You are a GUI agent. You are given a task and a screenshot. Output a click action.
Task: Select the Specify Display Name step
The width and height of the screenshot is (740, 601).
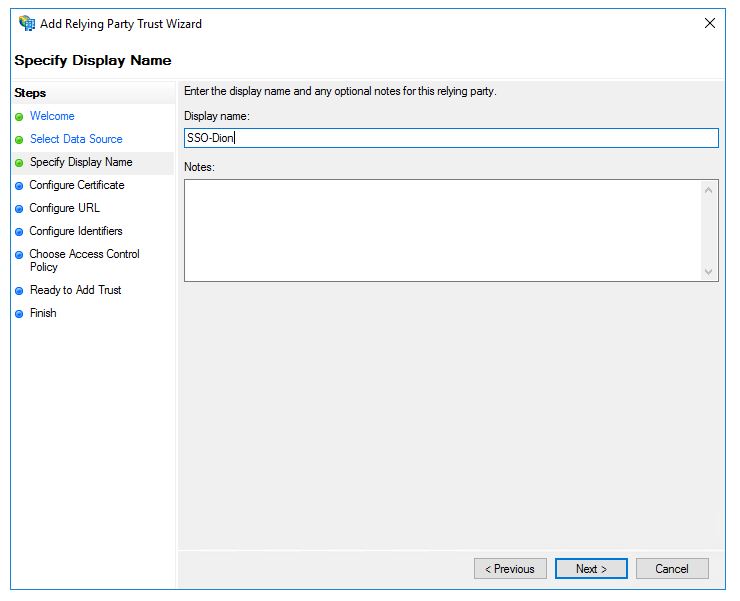tap(81, 162)
